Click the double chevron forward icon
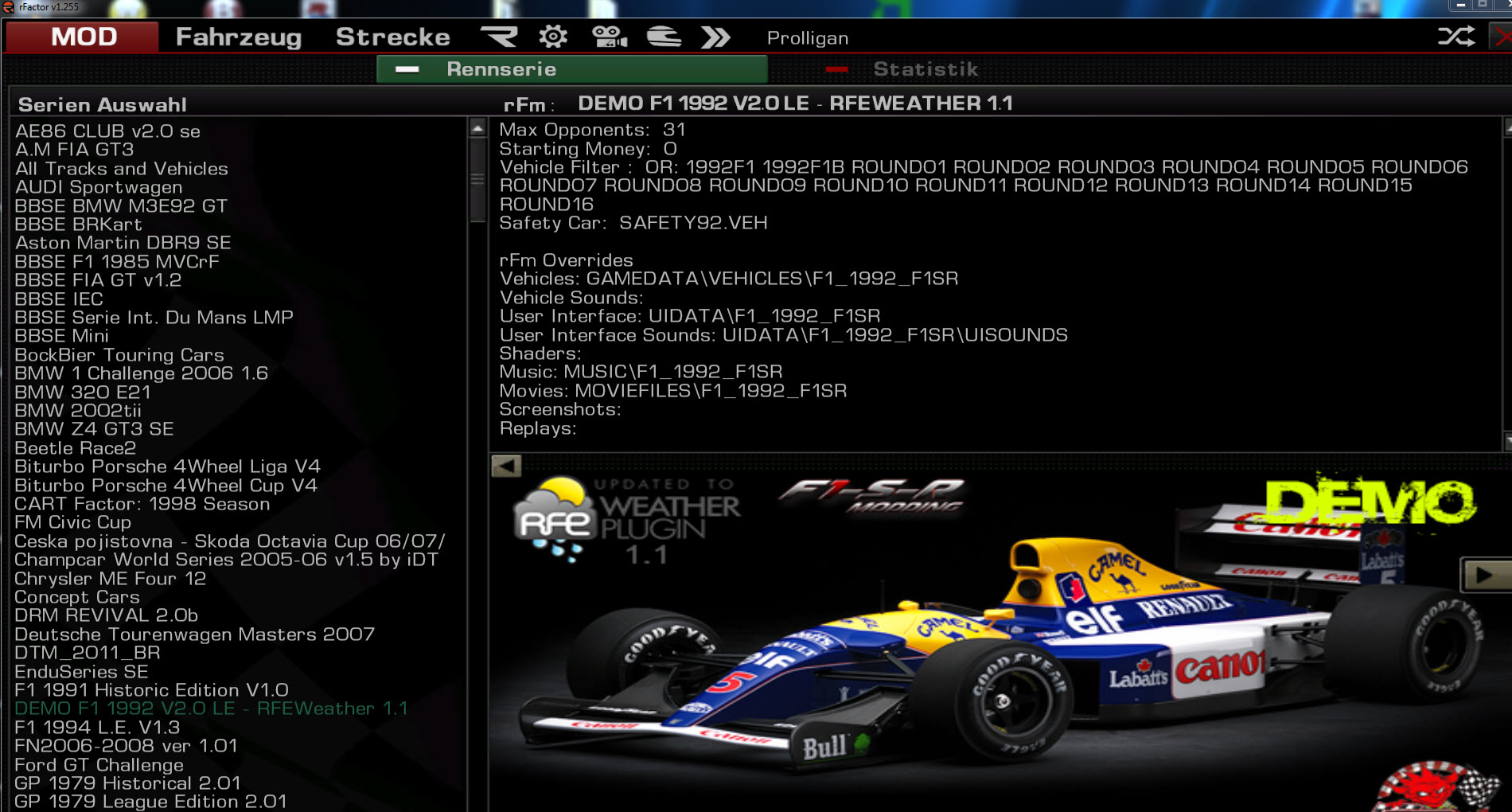Screen dimensions: 1512x812 point(715,37)
